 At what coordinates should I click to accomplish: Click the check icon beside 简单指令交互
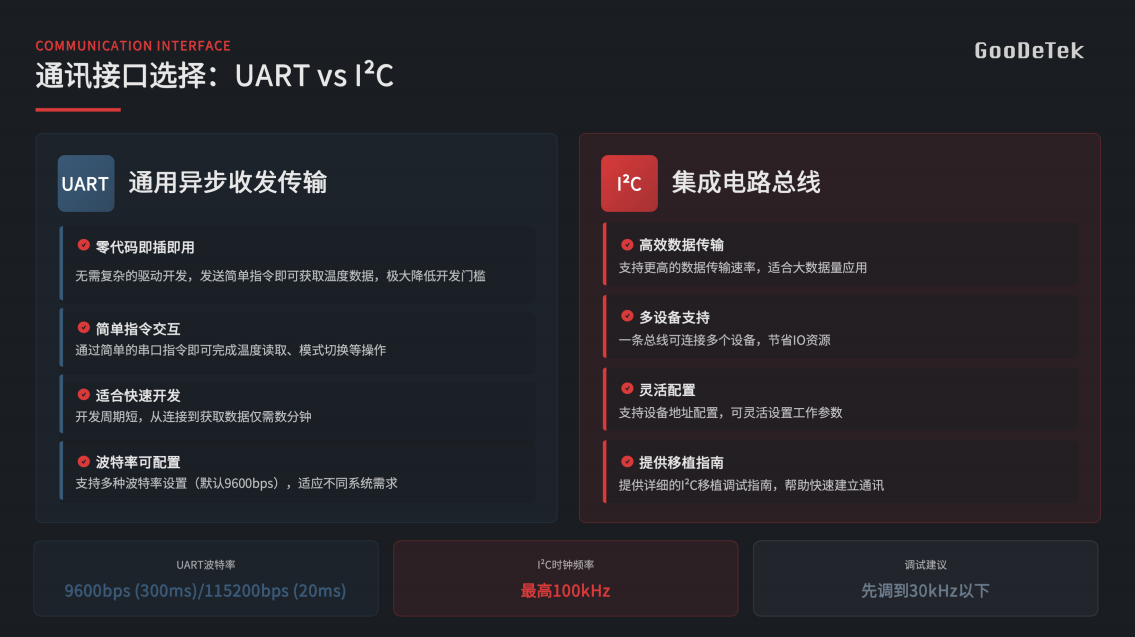coord(84,327)
